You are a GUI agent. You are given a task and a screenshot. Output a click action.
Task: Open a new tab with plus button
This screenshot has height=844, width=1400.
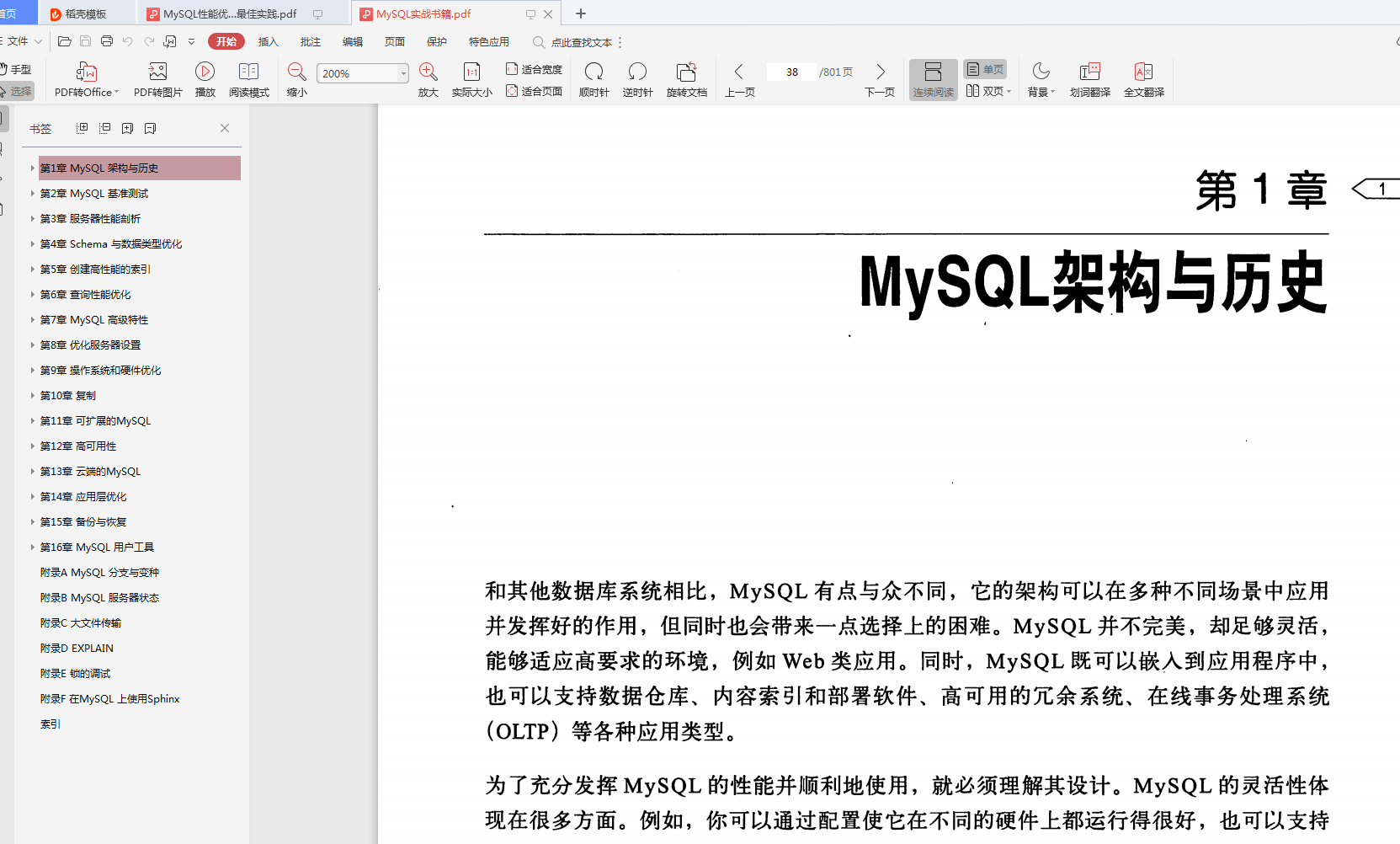[x=580, y=13]
